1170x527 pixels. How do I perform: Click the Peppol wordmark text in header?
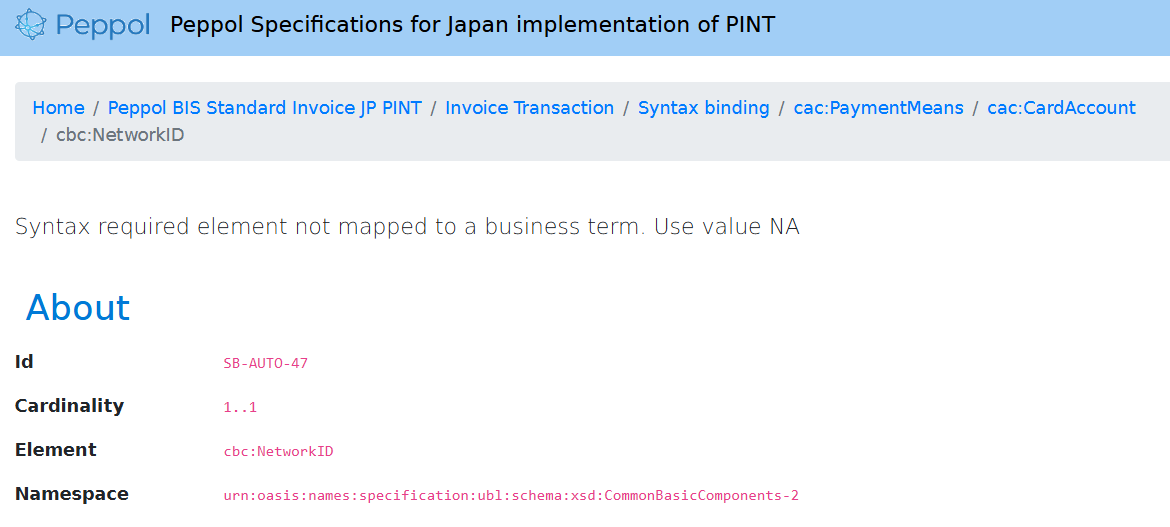click(x=103, y=25)
